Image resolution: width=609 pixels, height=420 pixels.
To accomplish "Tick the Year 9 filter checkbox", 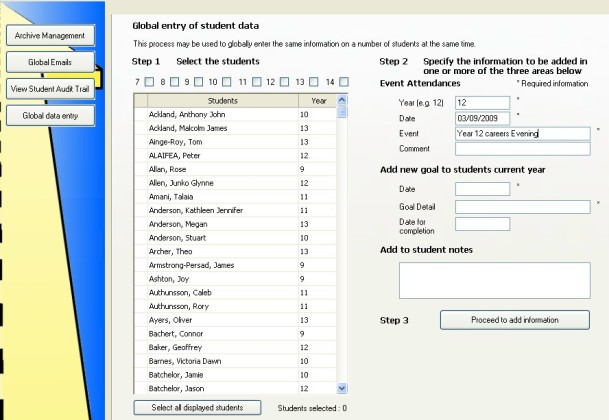I will coord(198,82).
